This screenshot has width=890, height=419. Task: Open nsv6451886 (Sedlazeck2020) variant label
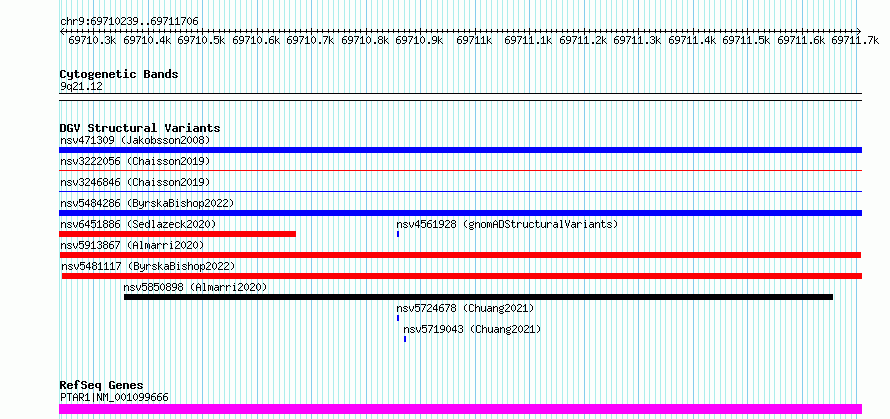coord(138,224)
